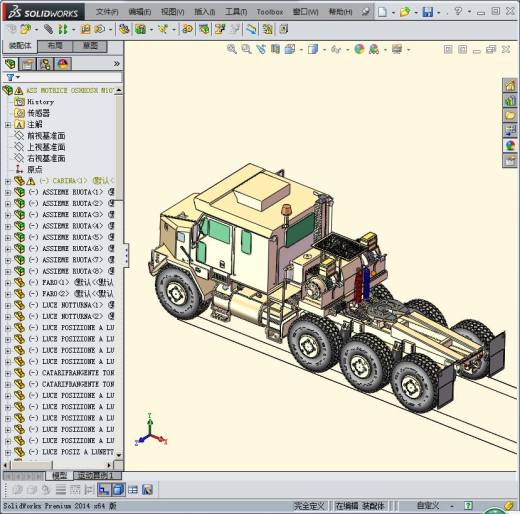Click the Edit Appearance icon in view toolbar
Screen dimensions: 520x514
359,49
